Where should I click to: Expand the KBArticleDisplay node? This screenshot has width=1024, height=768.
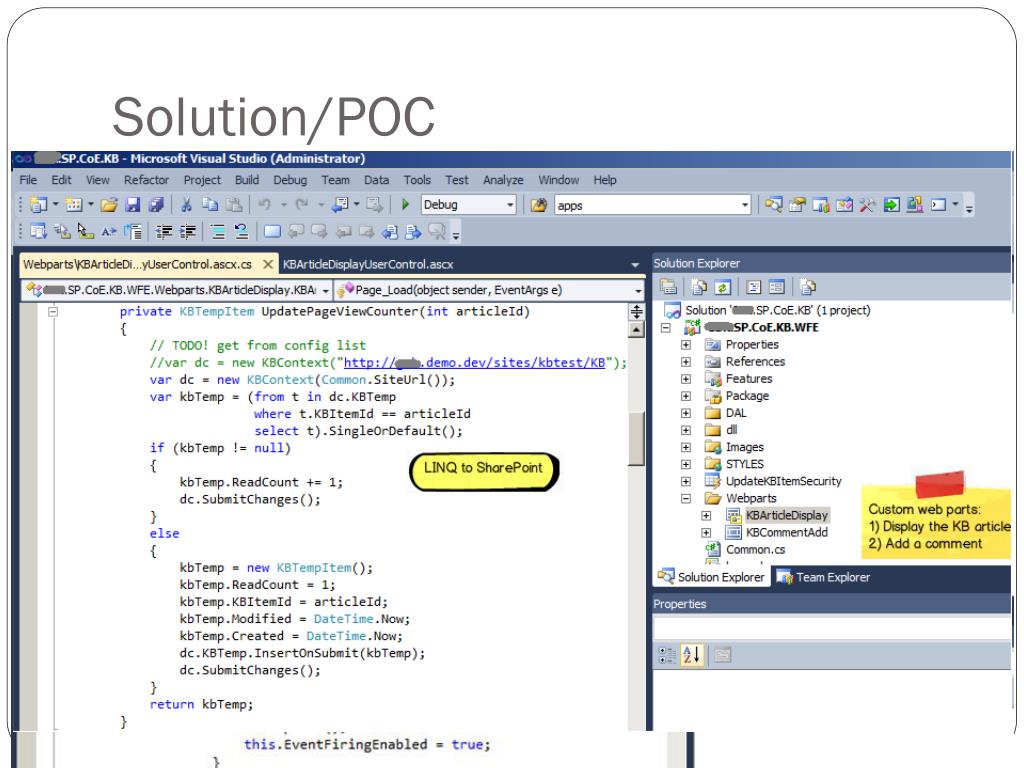(x=706, y=515)
